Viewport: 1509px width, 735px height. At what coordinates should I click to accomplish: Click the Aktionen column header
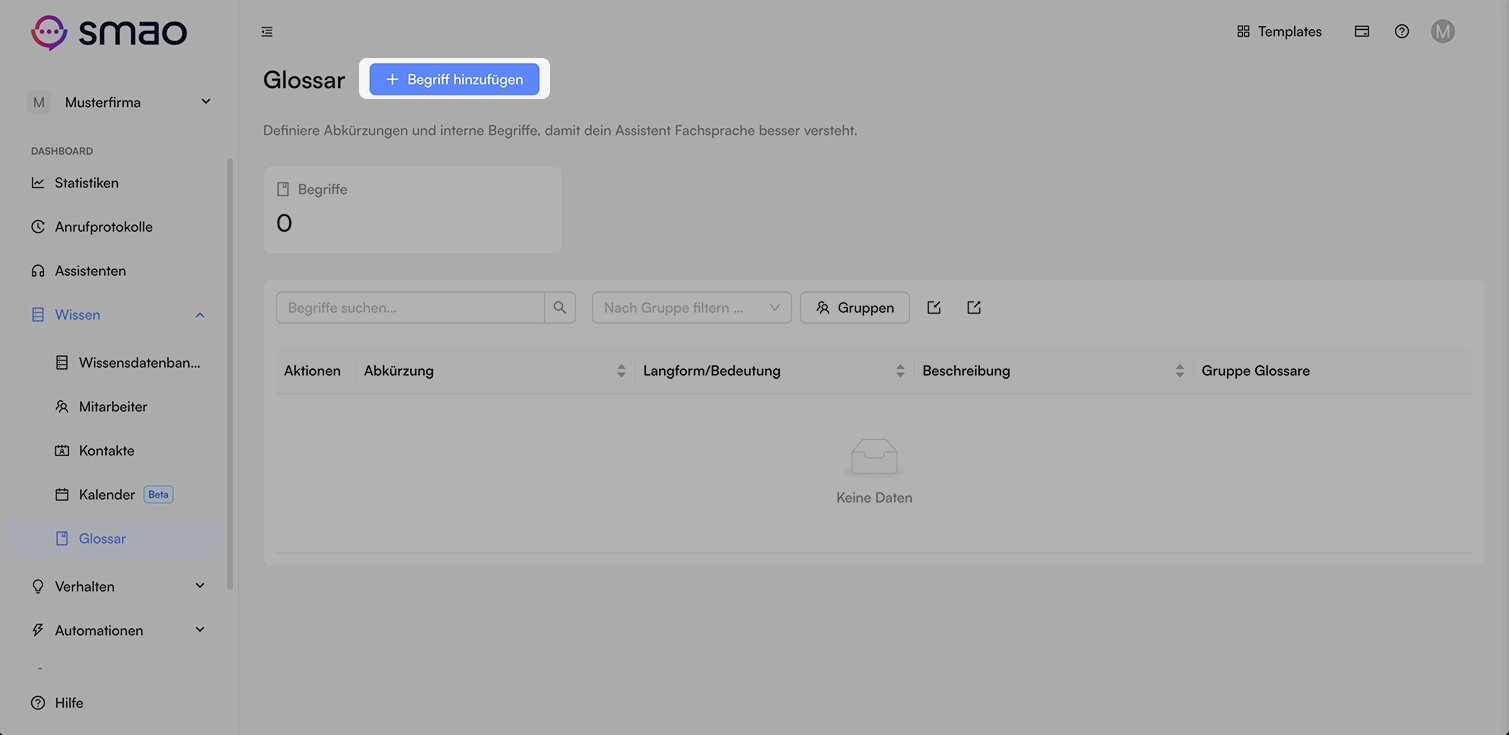(312, 371)
